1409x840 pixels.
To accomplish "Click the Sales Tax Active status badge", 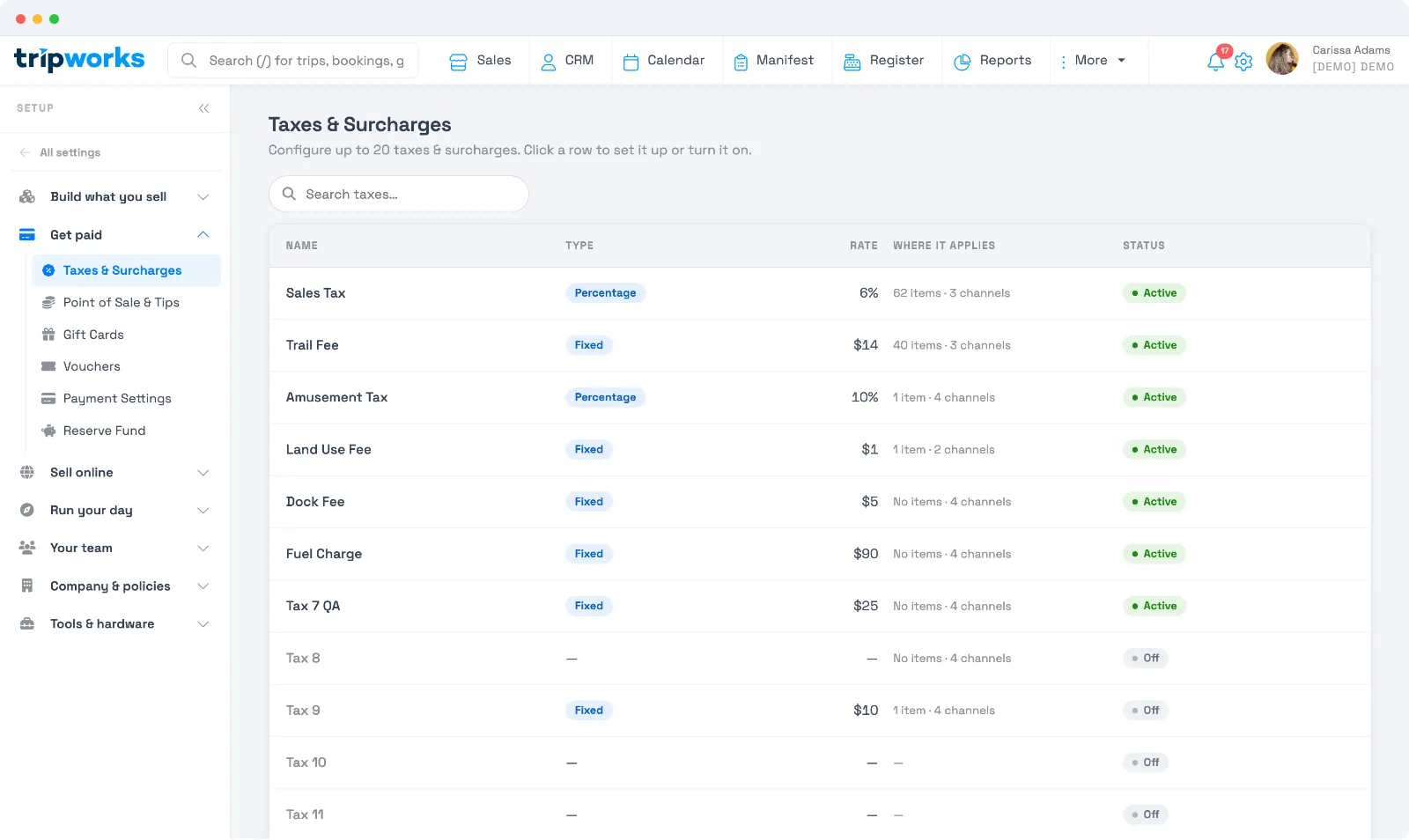I will tap(1154, 293).
